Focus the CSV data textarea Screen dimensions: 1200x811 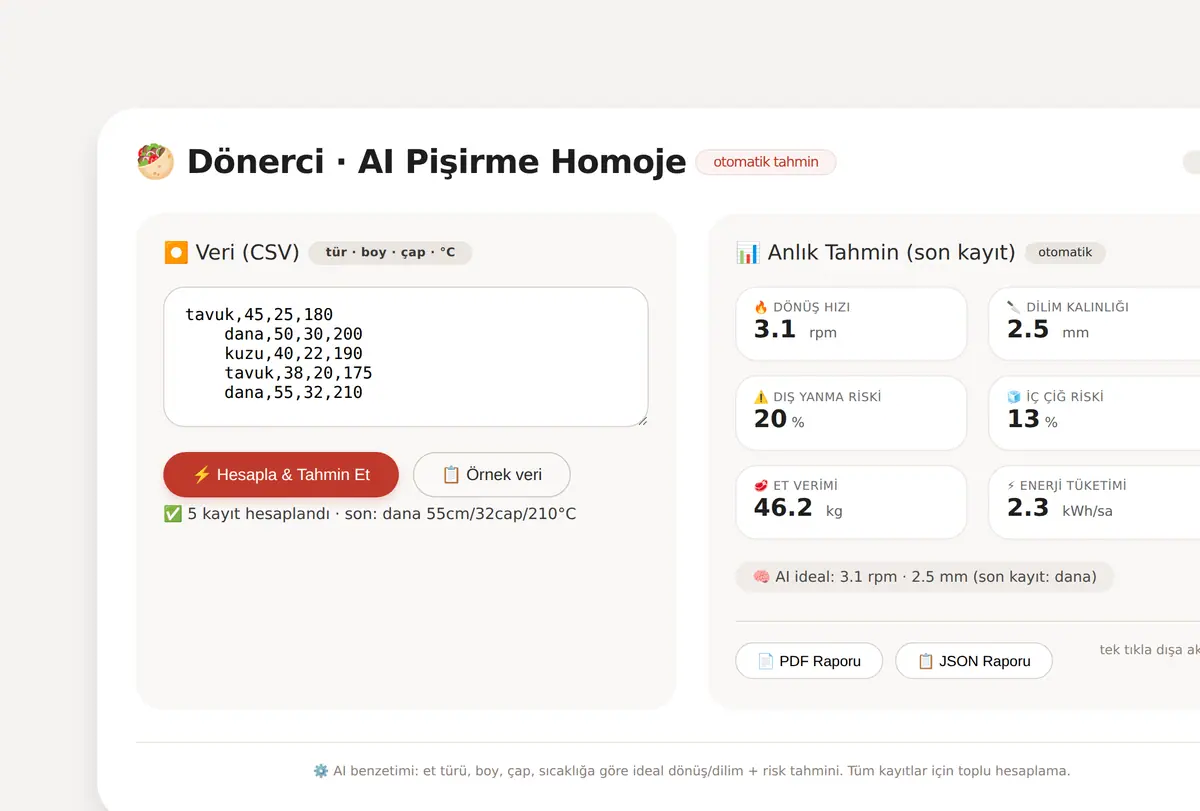click(406, 357)
